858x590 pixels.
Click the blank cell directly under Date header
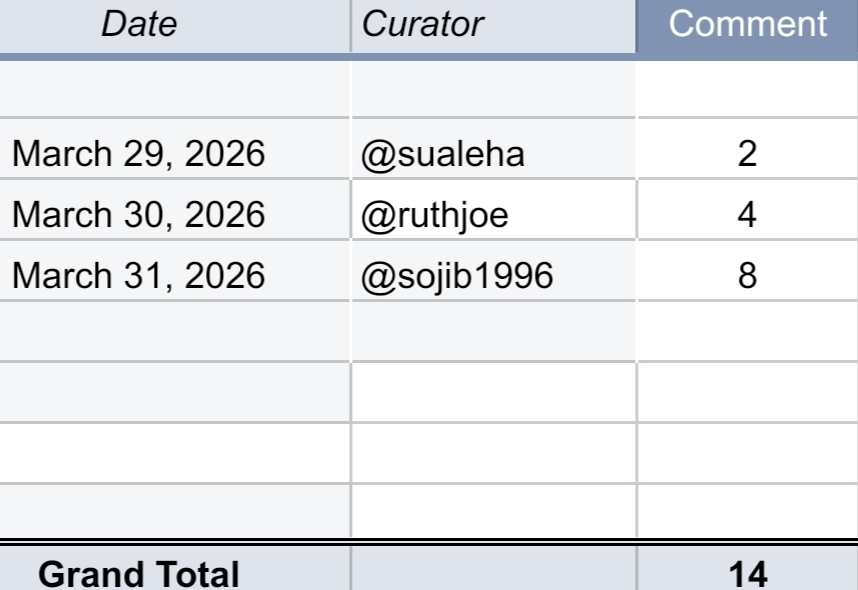(x=175, y=90)
